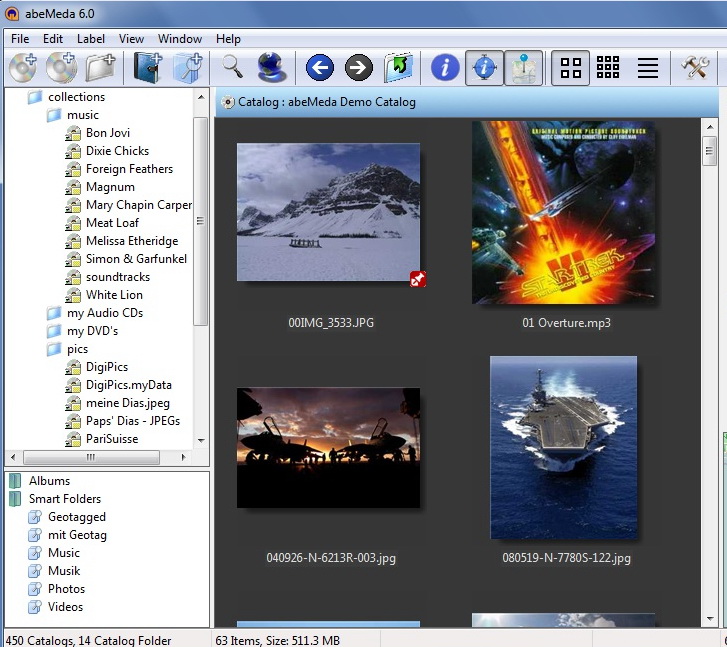Switch to small thumbnails grid view
727x647 pixels.
tap(608, 68)
